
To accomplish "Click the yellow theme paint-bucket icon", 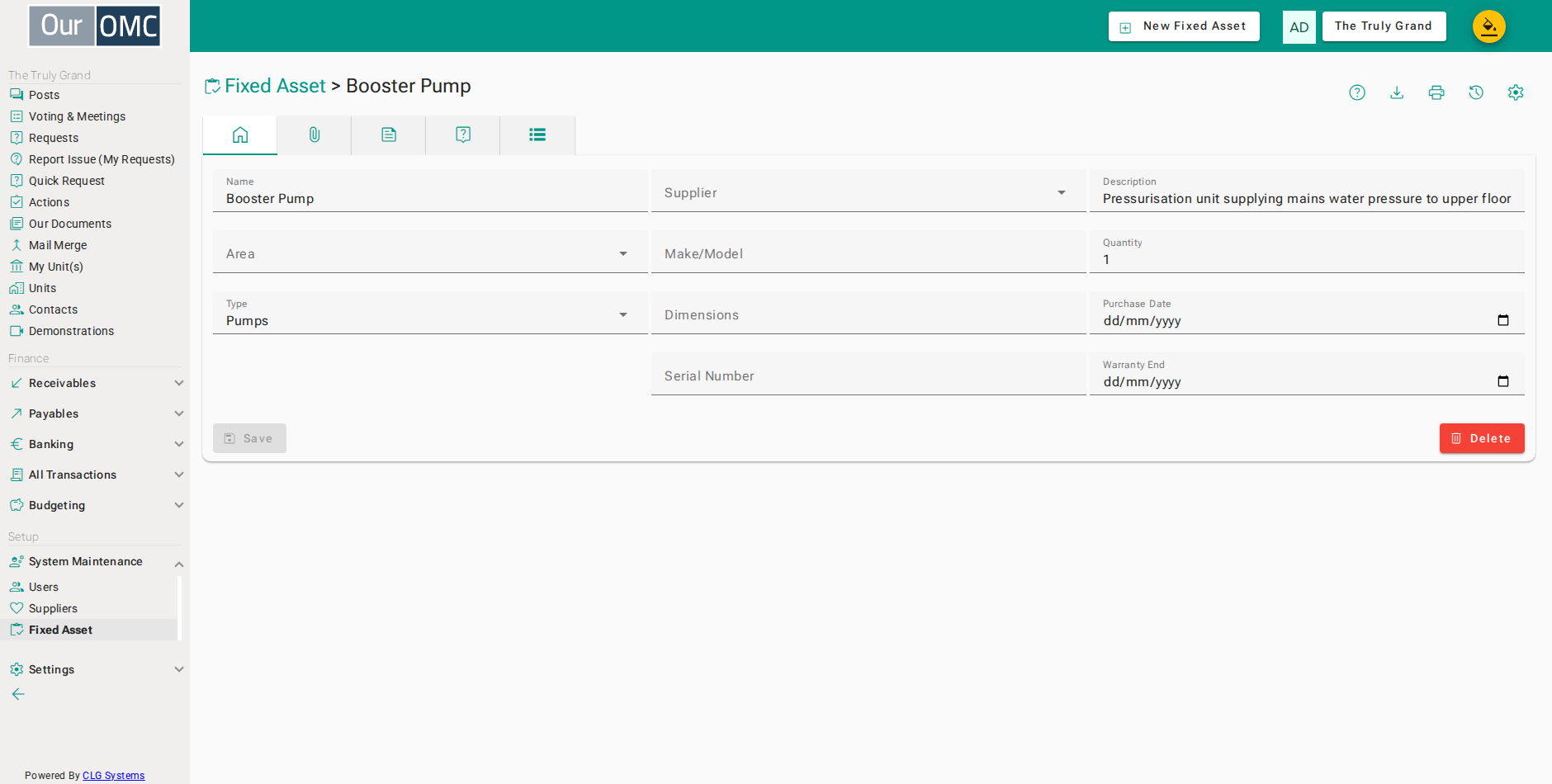I will tap(1489, 26).
